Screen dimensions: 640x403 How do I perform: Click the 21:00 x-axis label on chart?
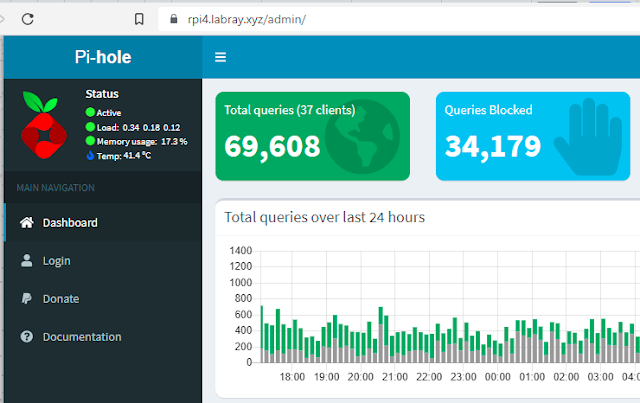click(395, 377)
